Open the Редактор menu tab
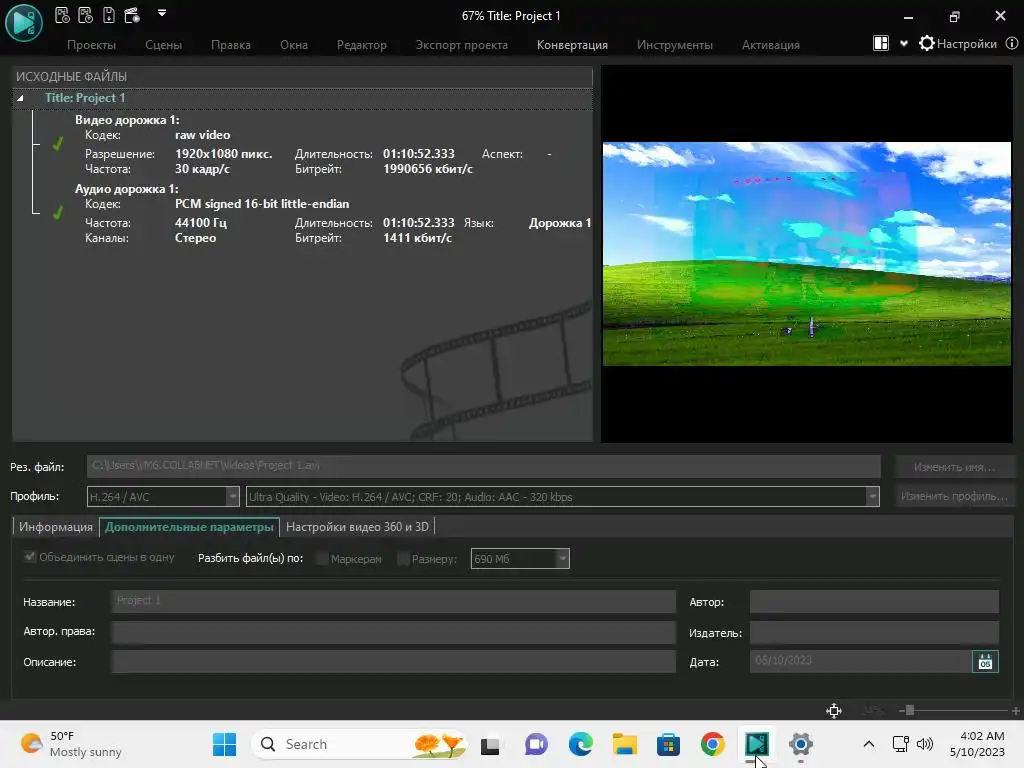The width and height of the screenshot is (1024, 768). pos(362,45)
